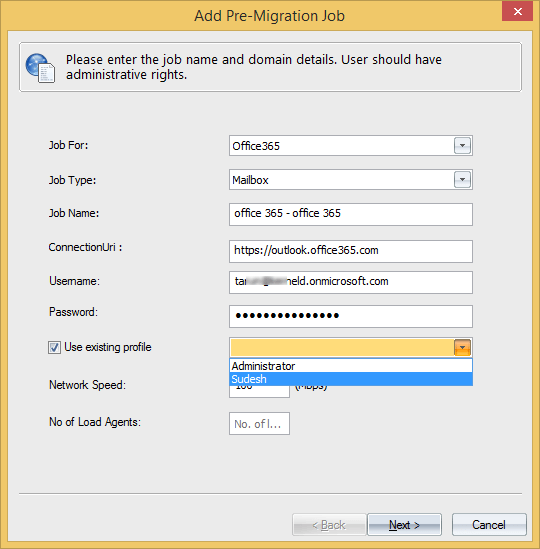Click the ConnectionUri input field
540x549 pixels.
(x=351, y=251)
